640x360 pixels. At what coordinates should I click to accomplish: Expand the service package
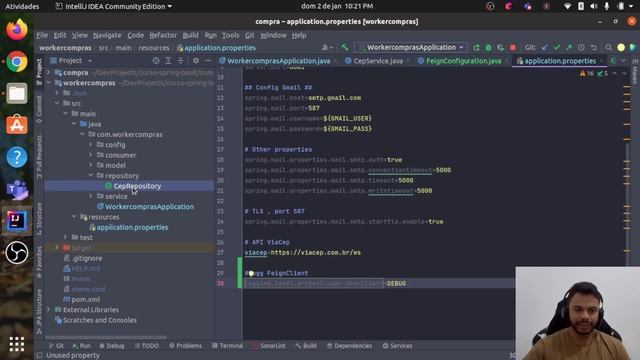click(x=91, y=196)
